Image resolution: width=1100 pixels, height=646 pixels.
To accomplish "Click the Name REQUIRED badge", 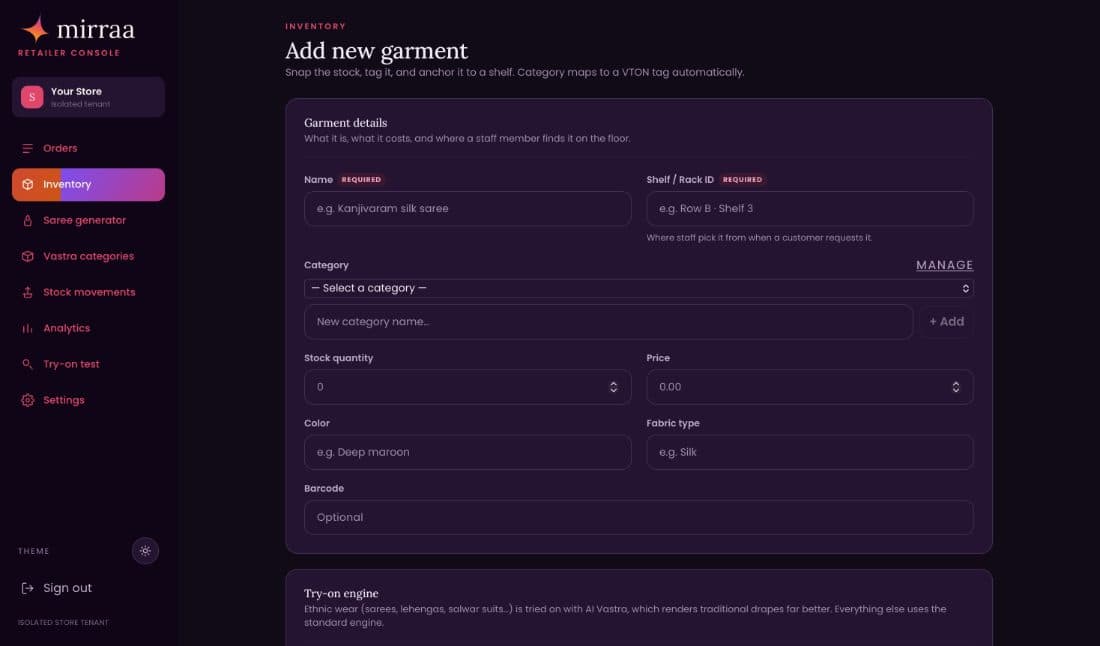I will point(361,180).
